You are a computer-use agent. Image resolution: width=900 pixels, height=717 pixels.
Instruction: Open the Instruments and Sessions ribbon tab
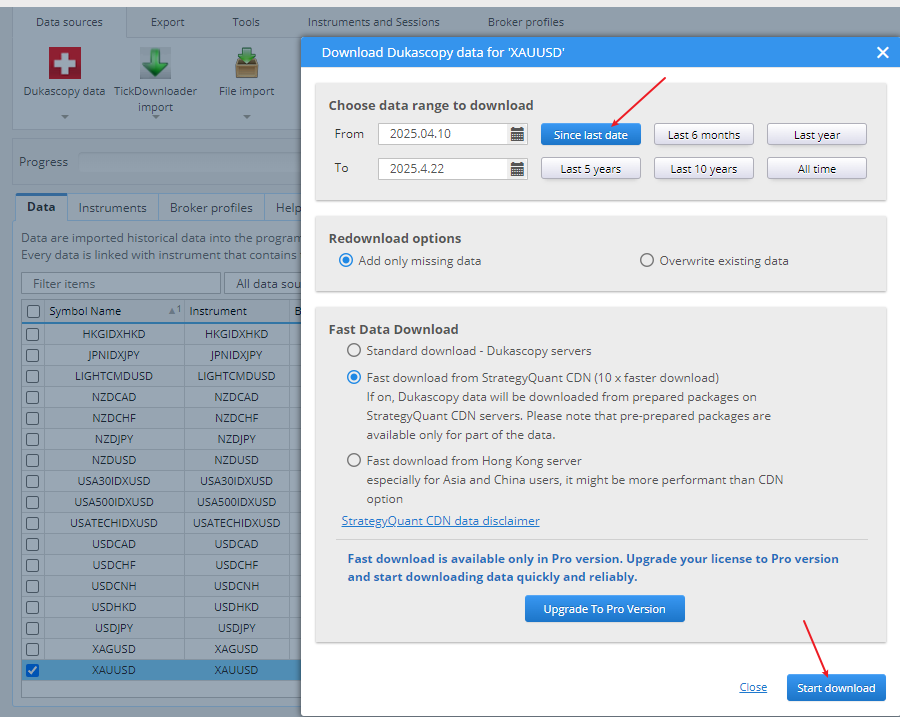(x=374, y=22)
